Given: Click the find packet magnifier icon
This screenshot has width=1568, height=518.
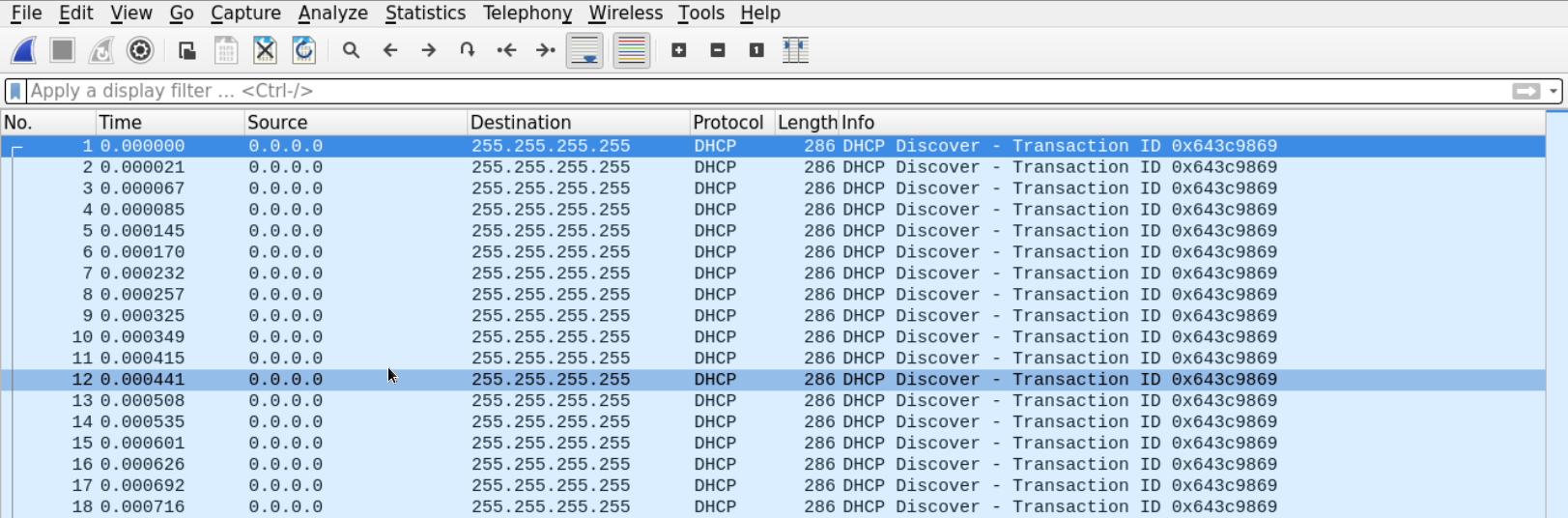Looking at the screenshot, I should 351,50.
